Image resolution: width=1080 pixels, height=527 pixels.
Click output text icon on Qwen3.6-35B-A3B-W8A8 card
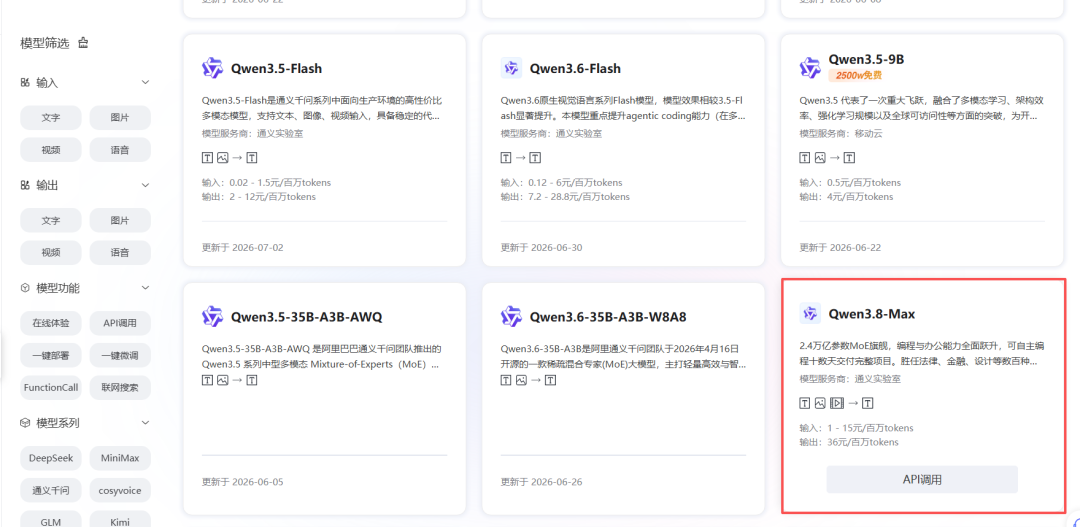click(x=551, y=380)
